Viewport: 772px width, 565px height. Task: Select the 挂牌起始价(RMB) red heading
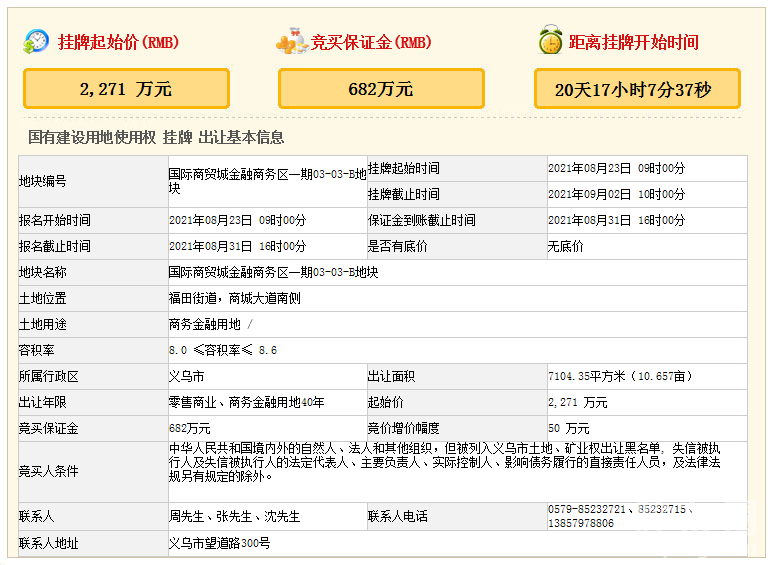click(x=117, y=43)
